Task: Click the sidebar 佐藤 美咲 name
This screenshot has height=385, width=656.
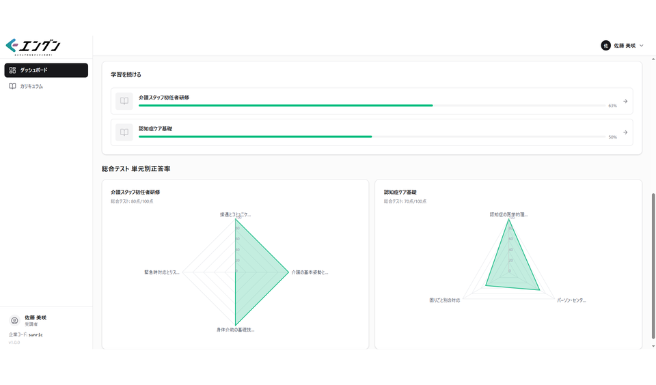Action: (x=35, y=318)
